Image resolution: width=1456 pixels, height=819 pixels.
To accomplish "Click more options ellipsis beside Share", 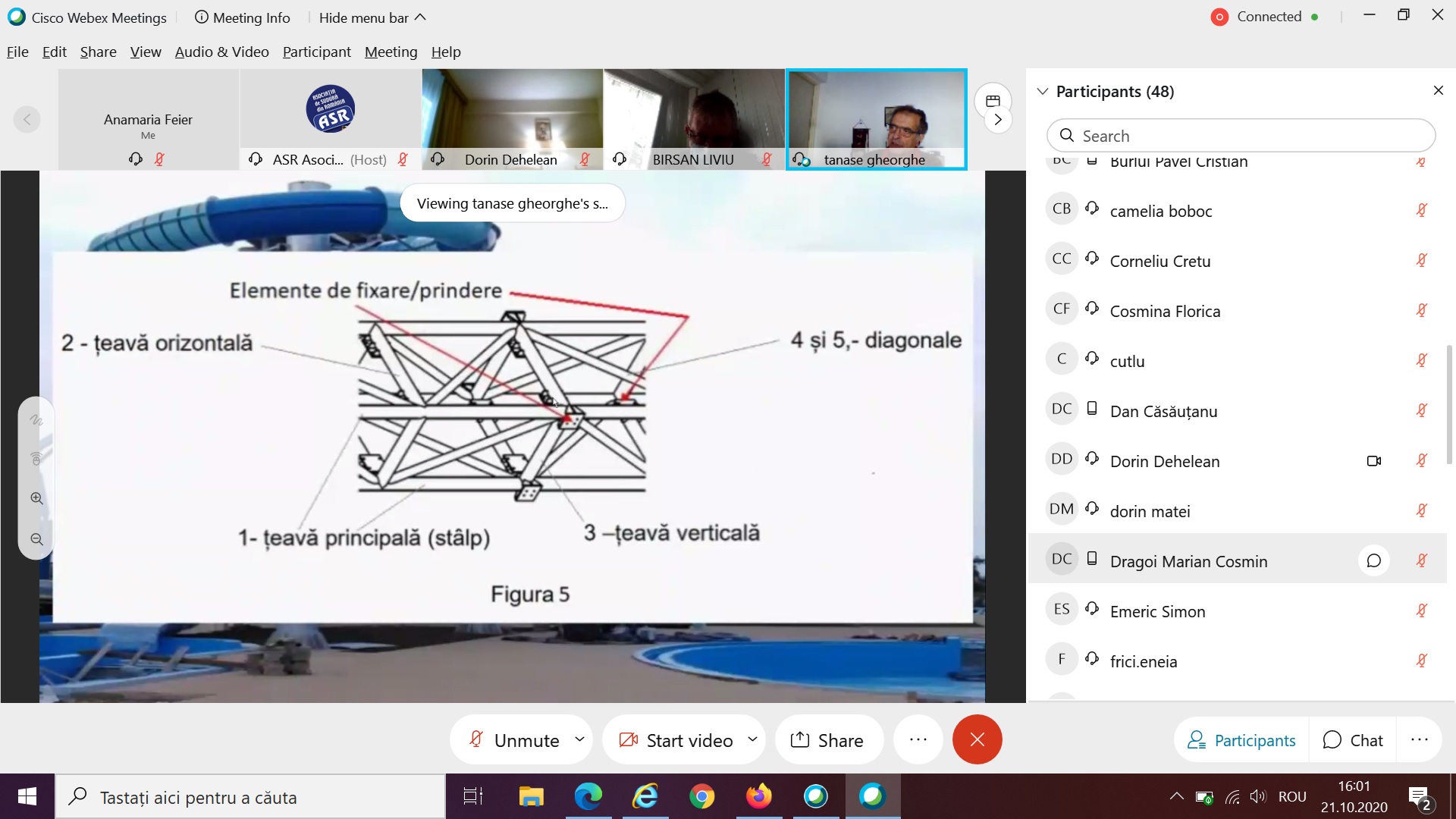I will [x=918, y=739].
